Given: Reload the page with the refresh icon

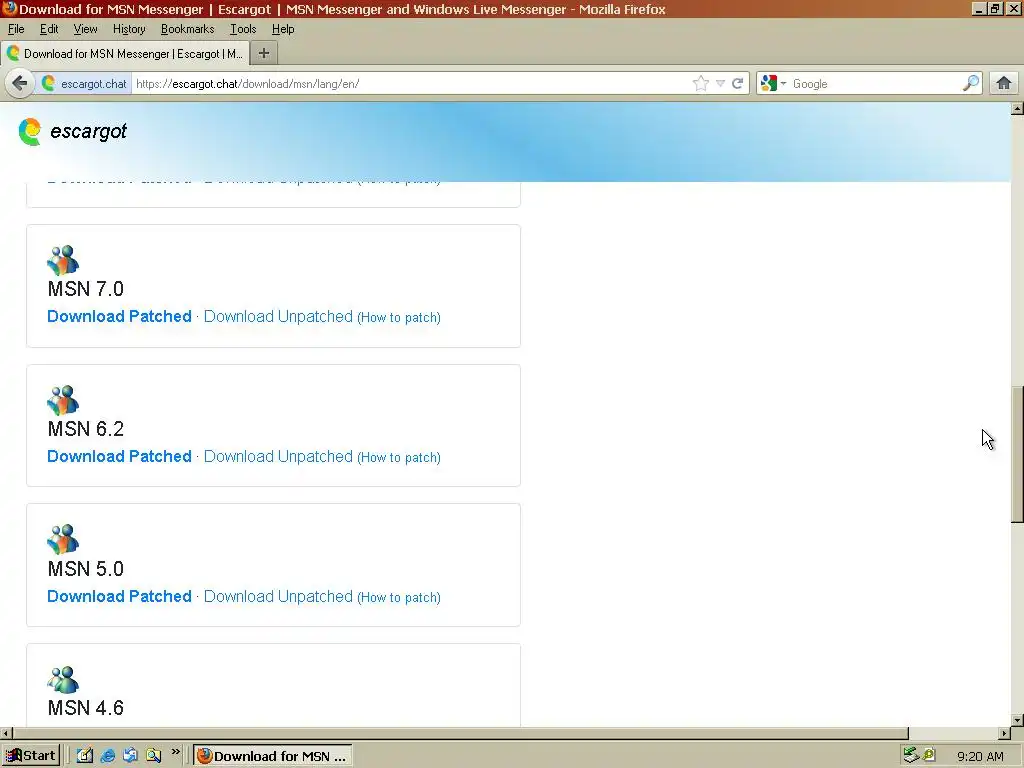Looking at the screenshot, I should [737, 83].
